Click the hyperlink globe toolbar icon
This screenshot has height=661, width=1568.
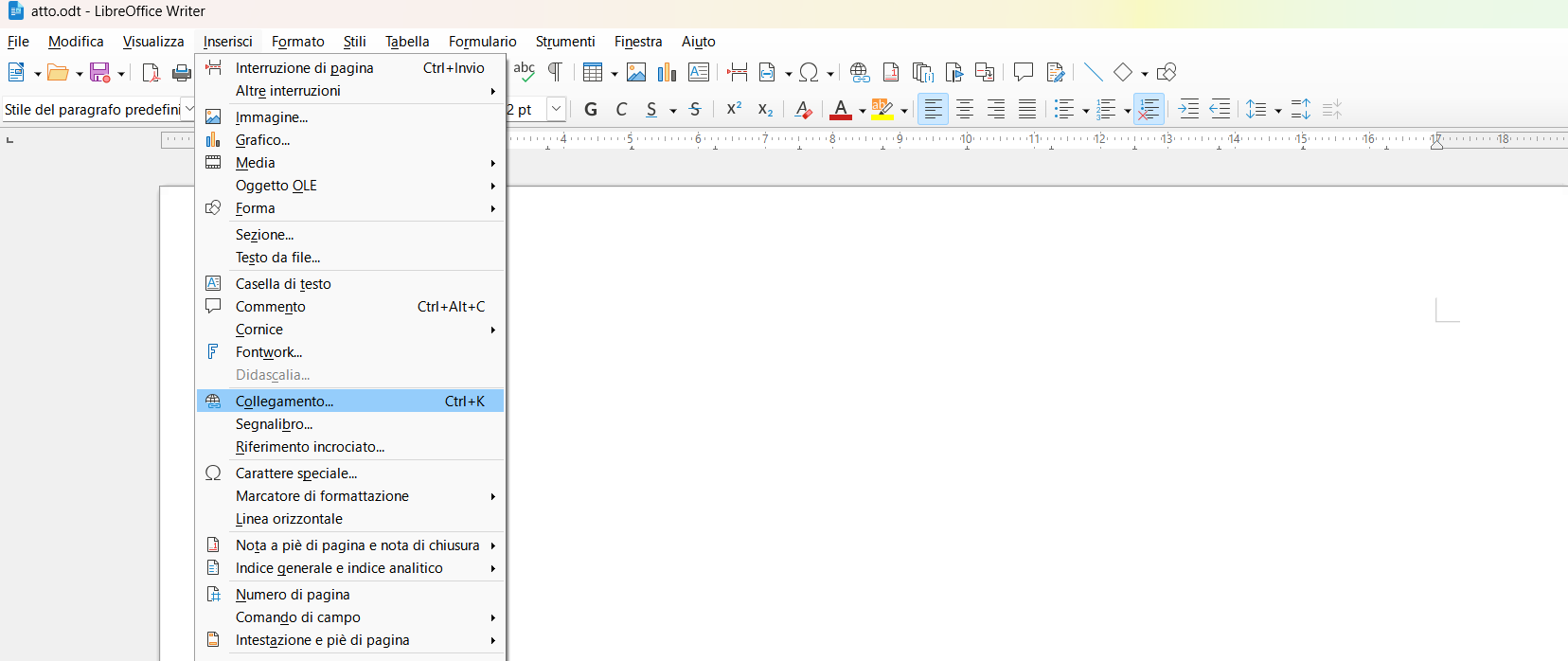point(860,72)
